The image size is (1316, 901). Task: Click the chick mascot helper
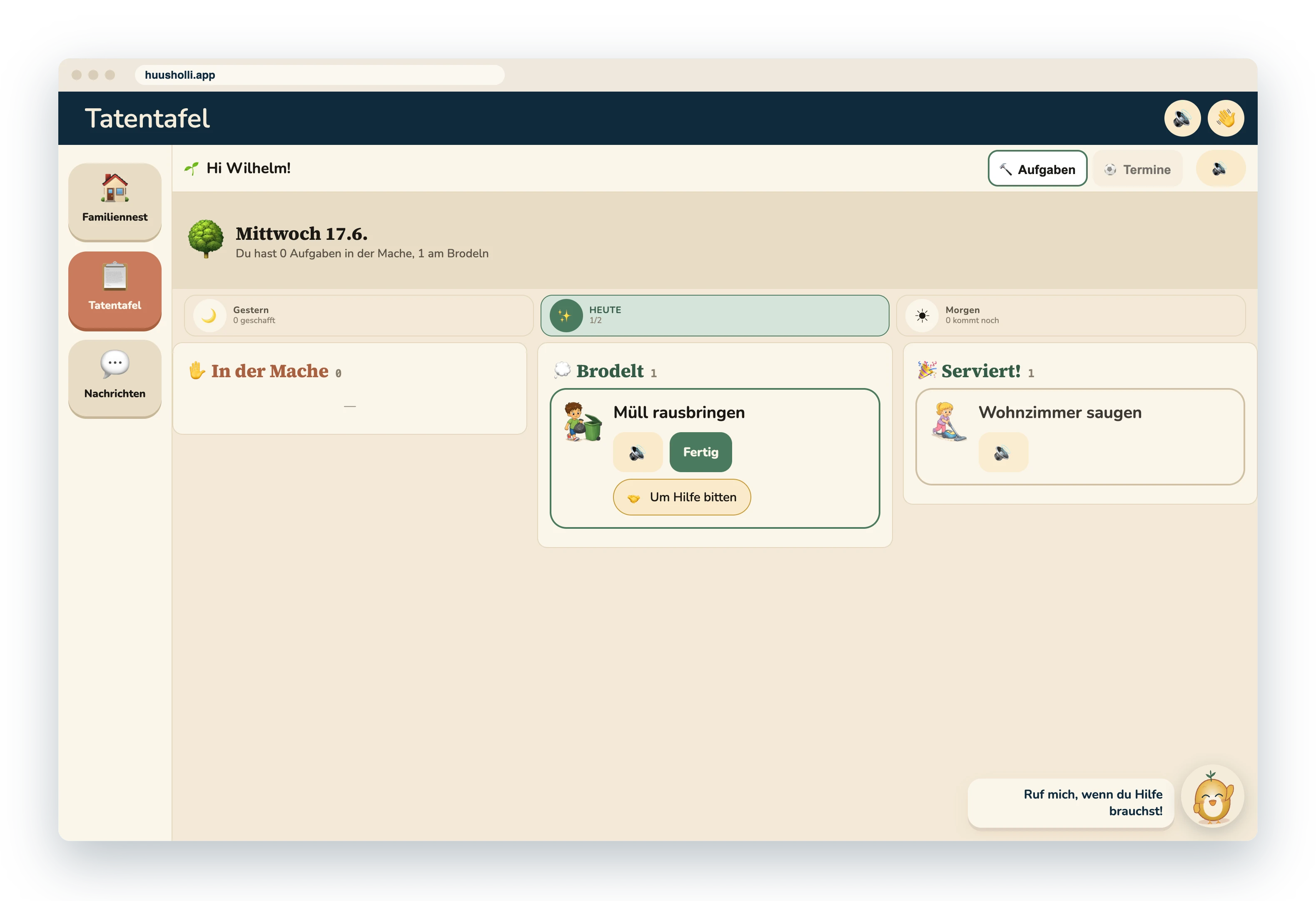(1212, 796)
